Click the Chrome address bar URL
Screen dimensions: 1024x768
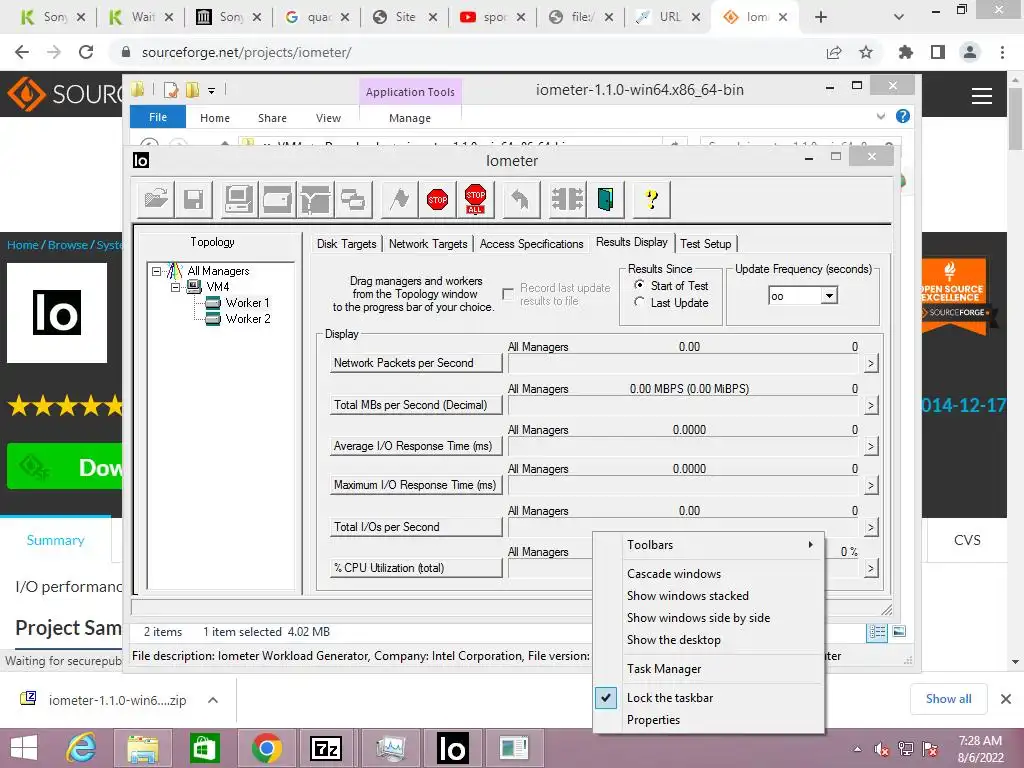pyautogui.click(x=246, y=52)
